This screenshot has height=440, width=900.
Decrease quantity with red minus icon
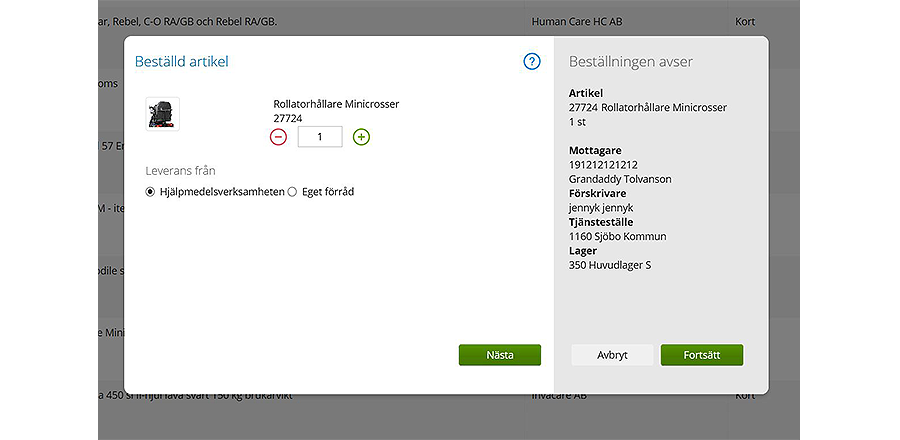(278, 137)
